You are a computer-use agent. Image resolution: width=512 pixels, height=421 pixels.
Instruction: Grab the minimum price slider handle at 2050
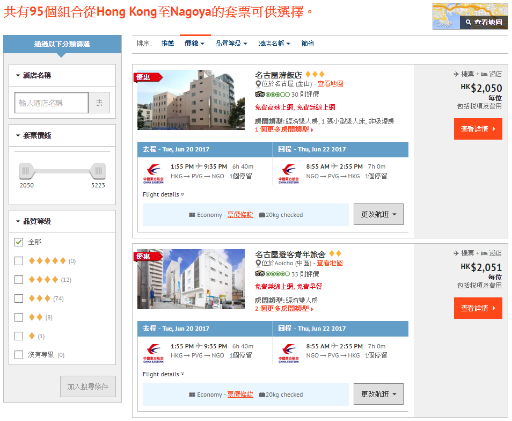[x=26, y=171]
